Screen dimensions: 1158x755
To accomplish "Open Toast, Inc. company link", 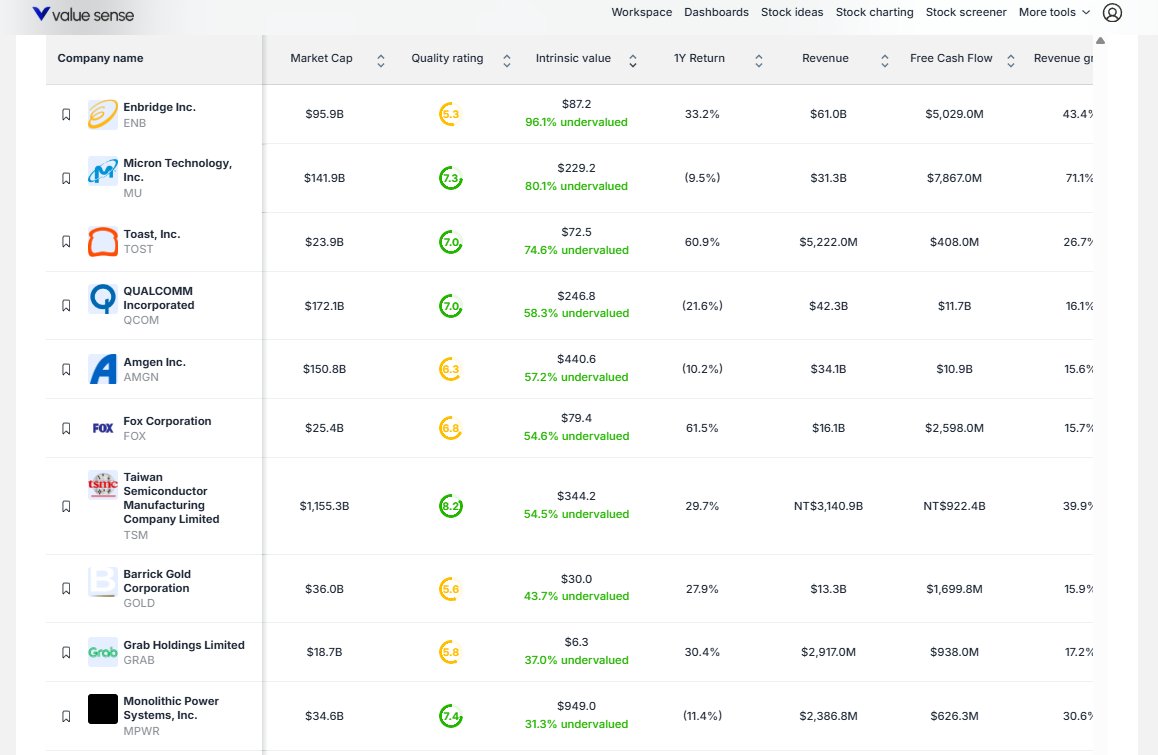I will 151,234.
